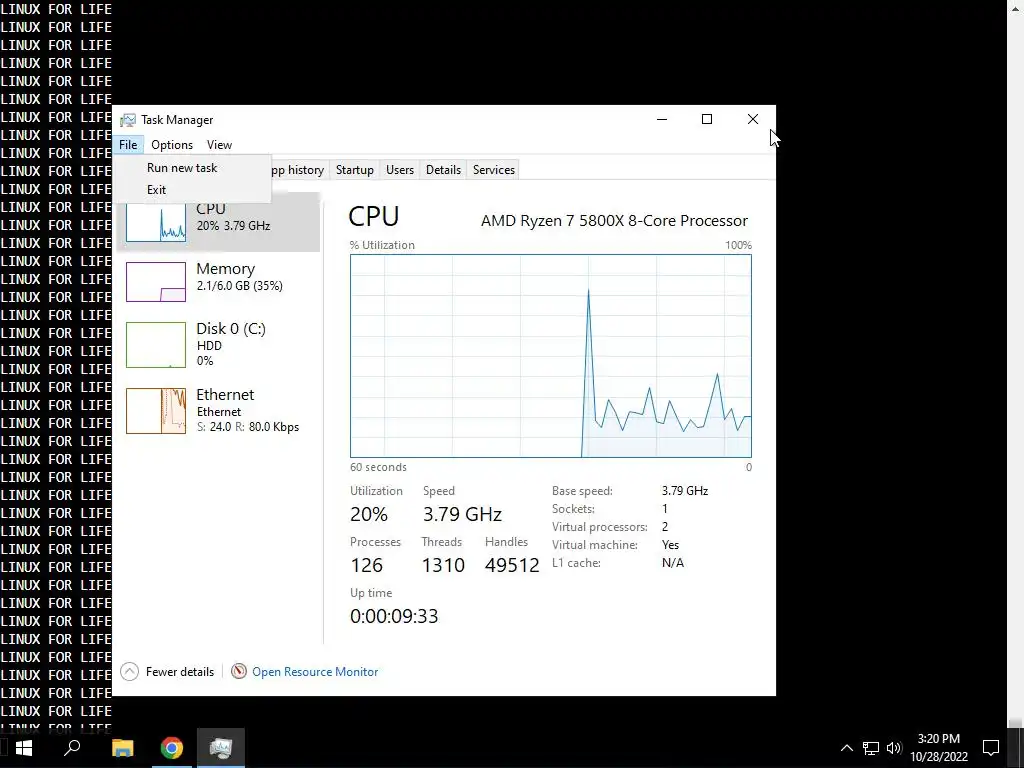Click the CPU utilization graph

[551, 356]
